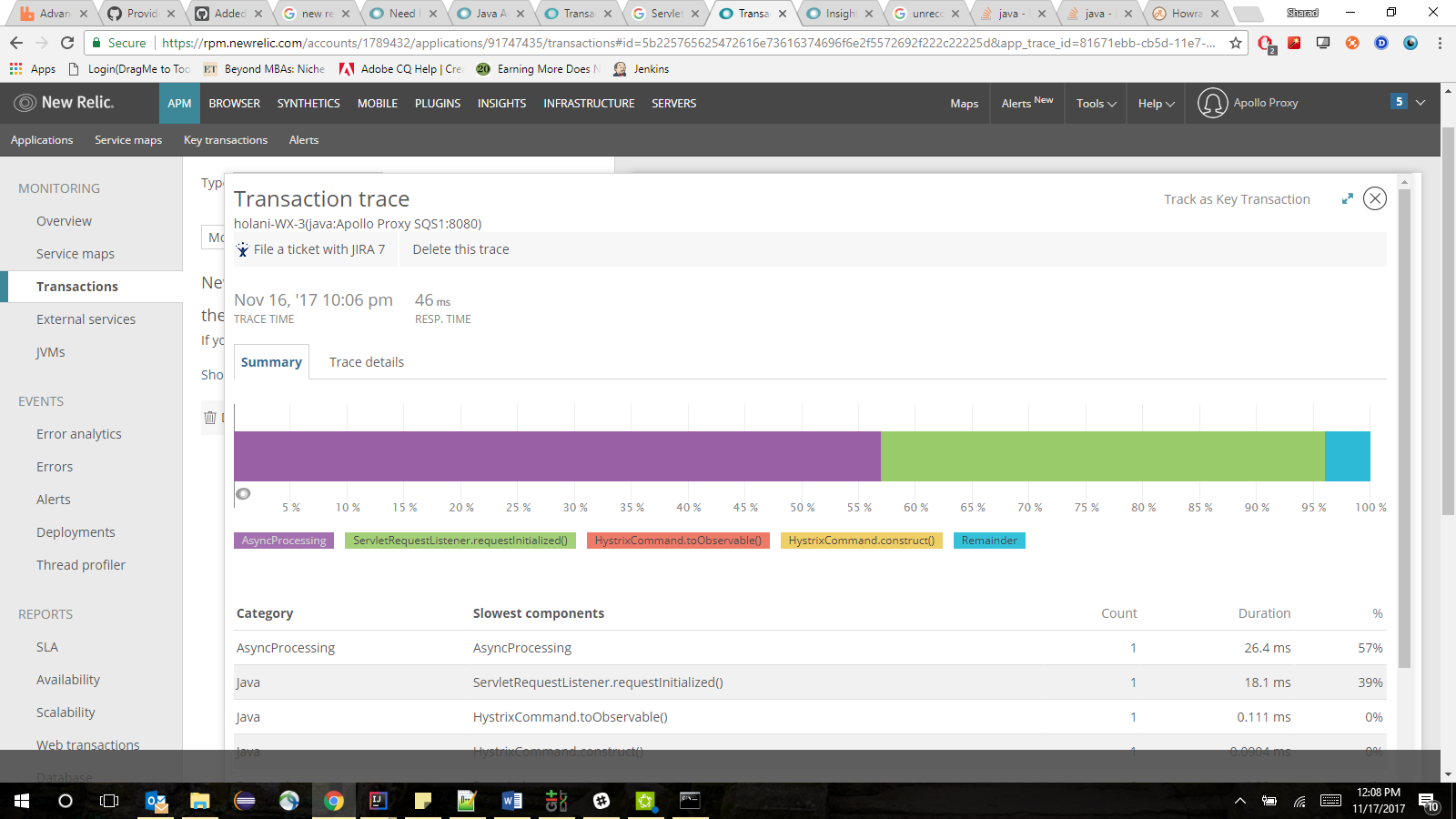Open File Explorer from taskbar
The image size is (1456, 819).
click(200, 801)
